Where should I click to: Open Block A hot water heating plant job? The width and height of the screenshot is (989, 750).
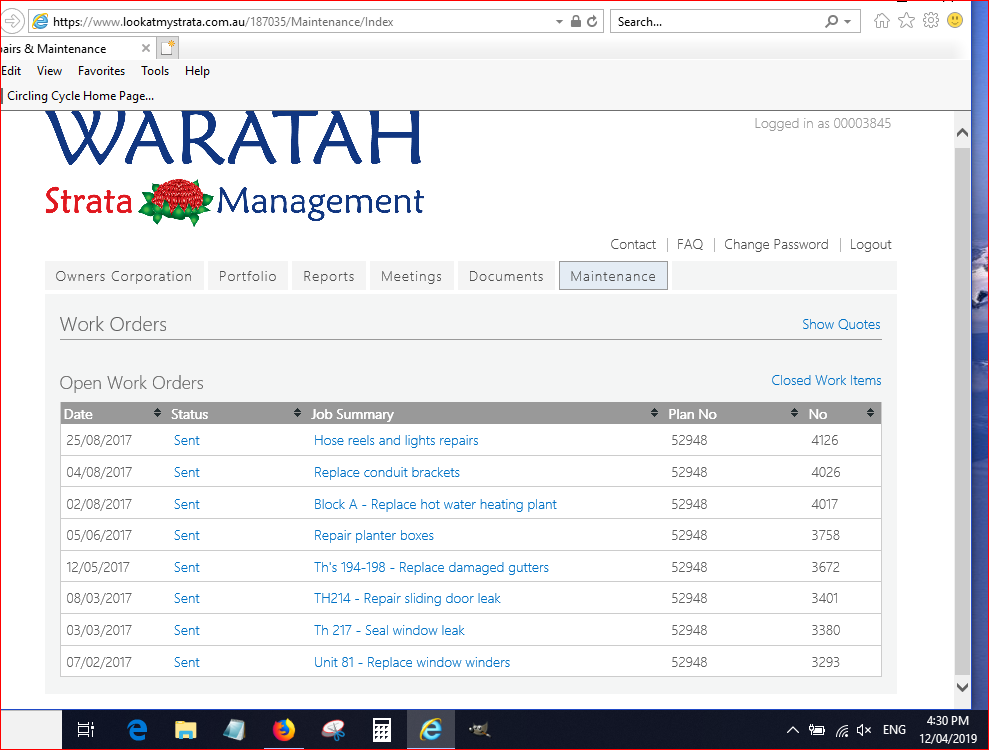pyautogui.click(x=435, y=505)
